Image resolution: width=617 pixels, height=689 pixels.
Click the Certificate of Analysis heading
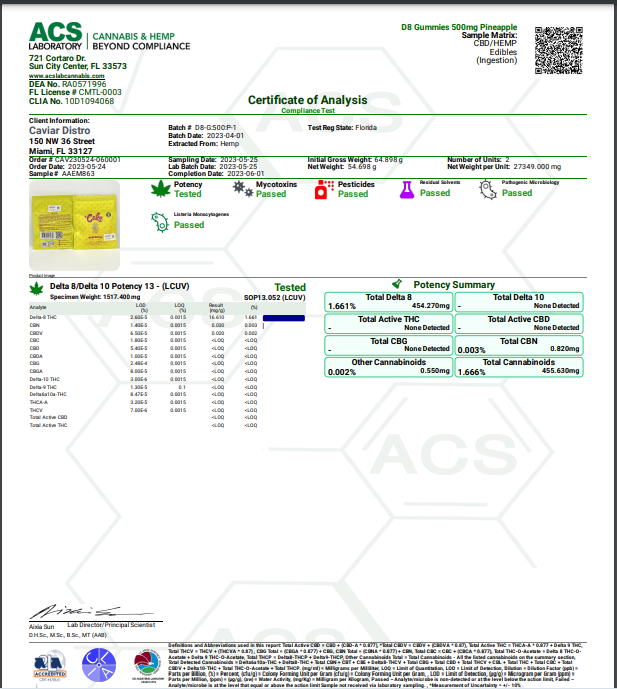pyautogui.click(x=308, y=100)
